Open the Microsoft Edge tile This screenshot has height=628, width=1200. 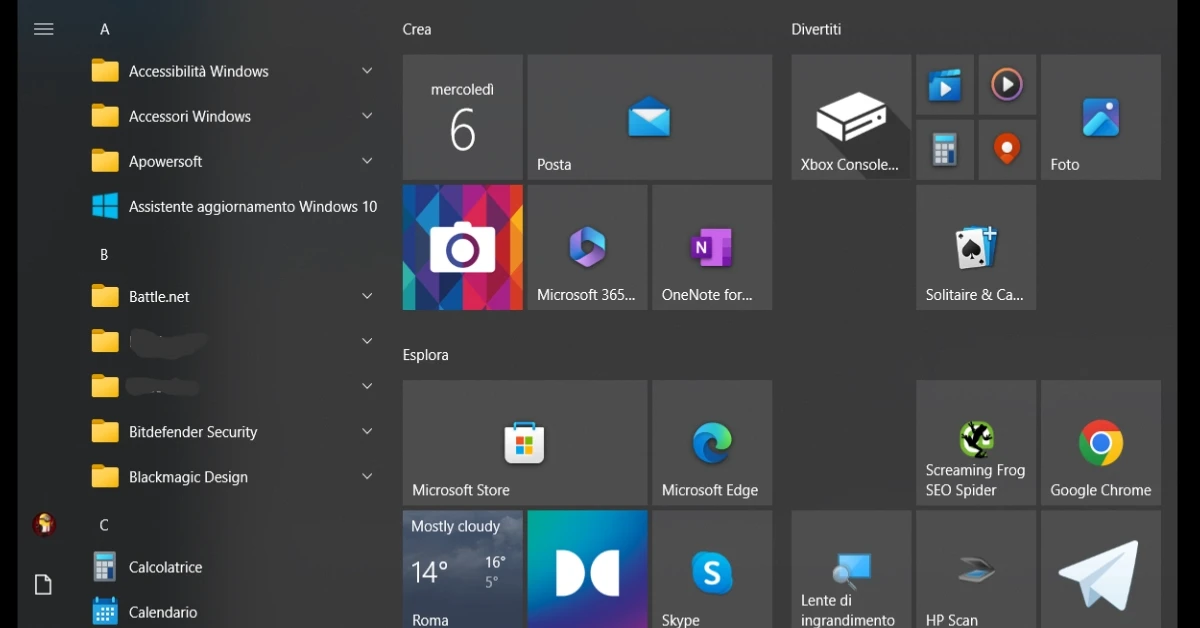[x=711, y=443]
